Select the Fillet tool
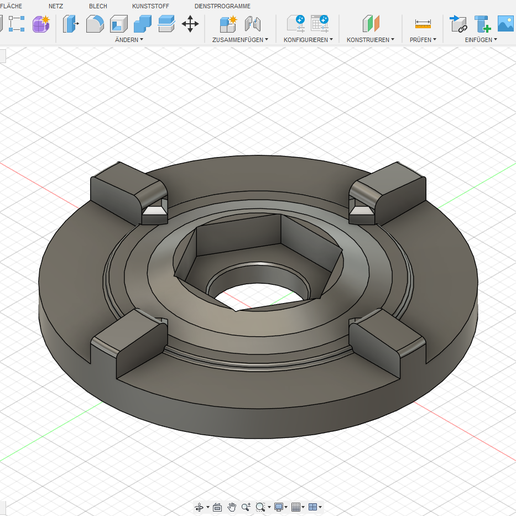The width and height of the screenshot is (516, 516). 95,24
